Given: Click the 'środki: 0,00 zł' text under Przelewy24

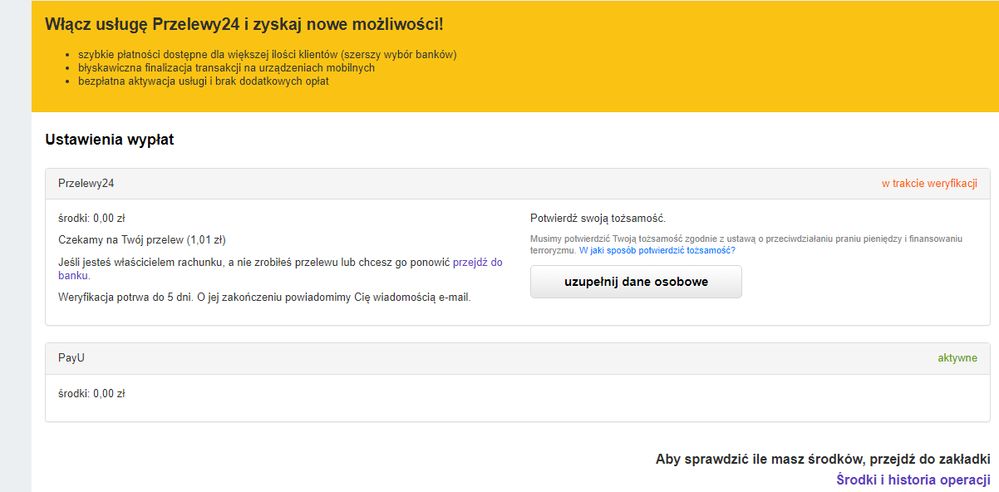Looking at the screenshot, I should (92, 219).
